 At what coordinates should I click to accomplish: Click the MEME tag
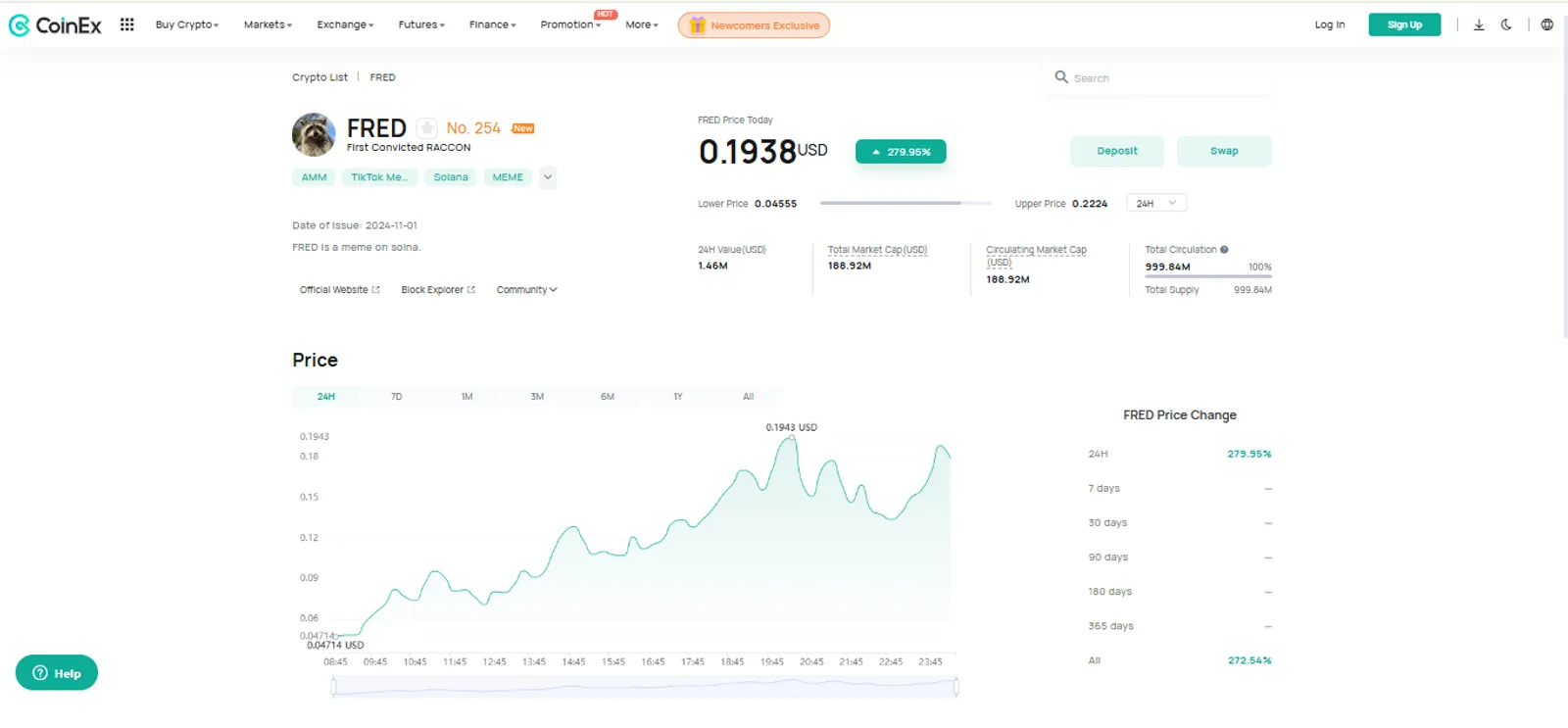[x=508, y=177]
